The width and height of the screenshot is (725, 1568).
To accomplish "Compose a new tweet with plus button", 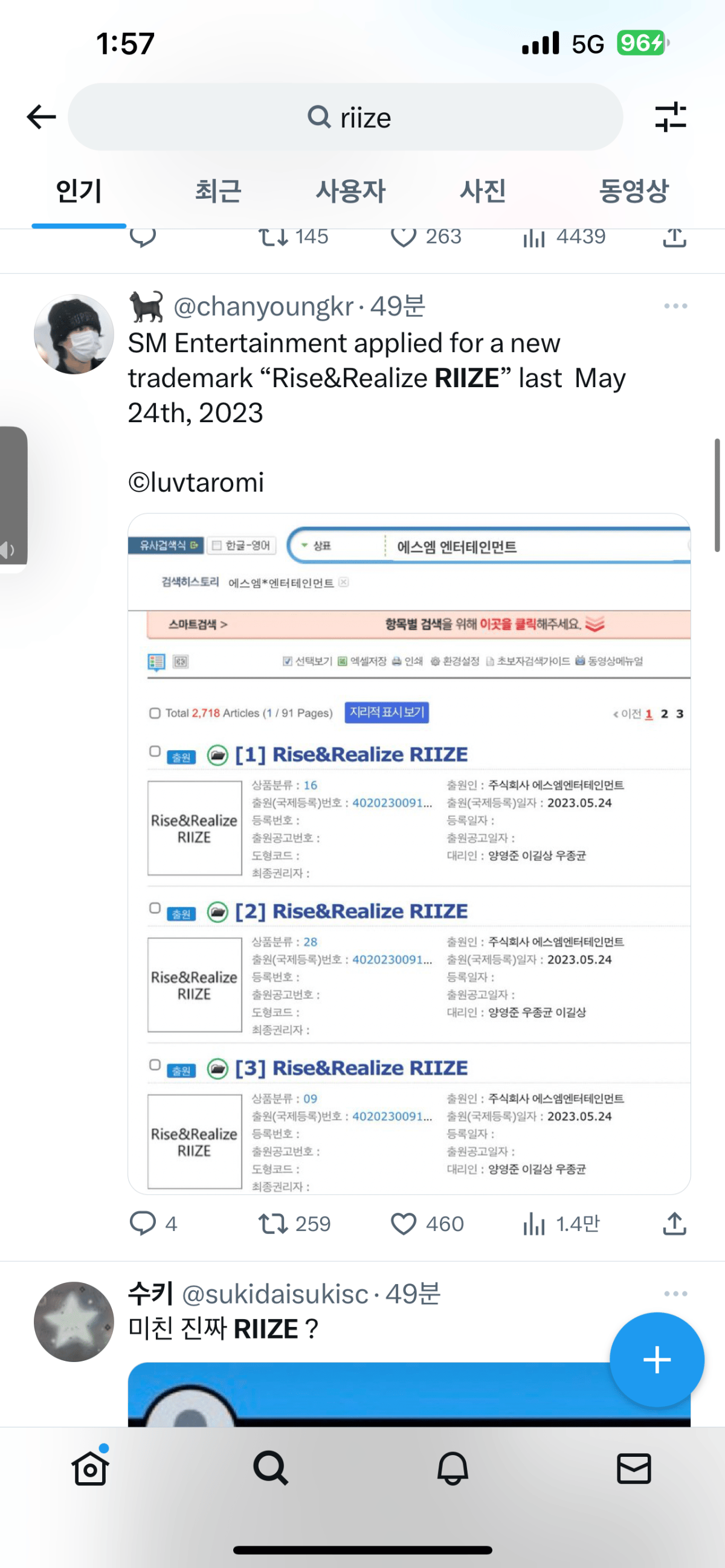I will click(x=657, y=1360).
